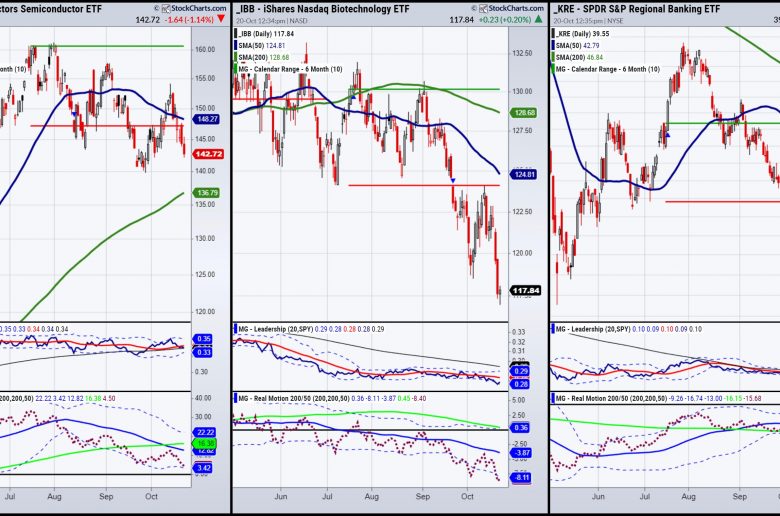The width and height of the screenshot is (780, 516).
Task: Click the blue 0.35 Leadership tag
Action: pos(203,339)
